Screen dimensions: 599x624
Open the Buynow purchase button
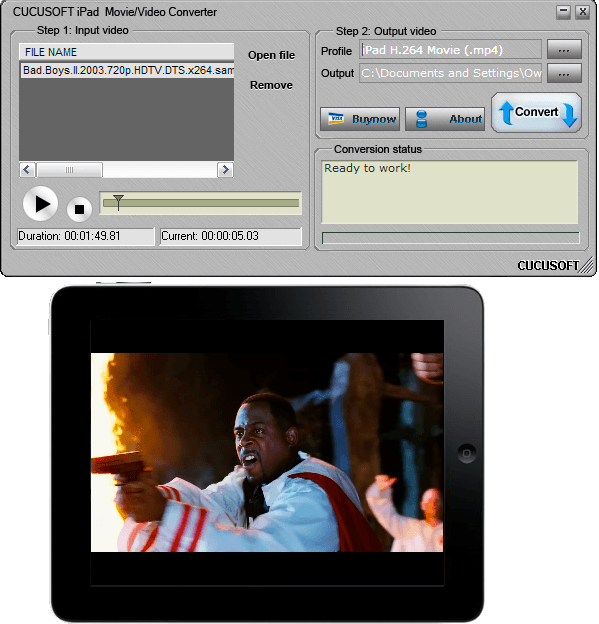360,119
